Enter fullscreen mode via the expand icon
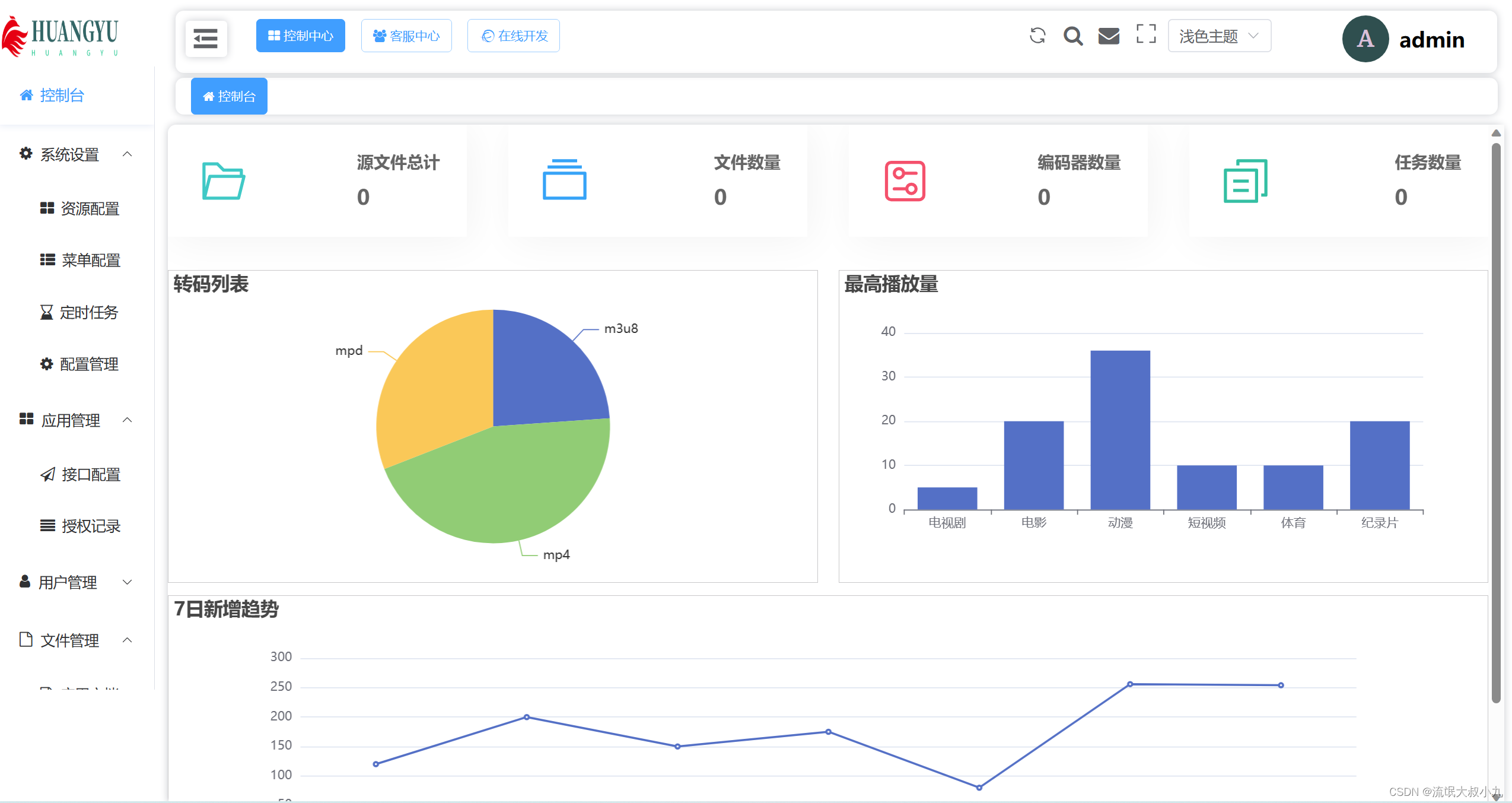 click(x=1145, y=36)
